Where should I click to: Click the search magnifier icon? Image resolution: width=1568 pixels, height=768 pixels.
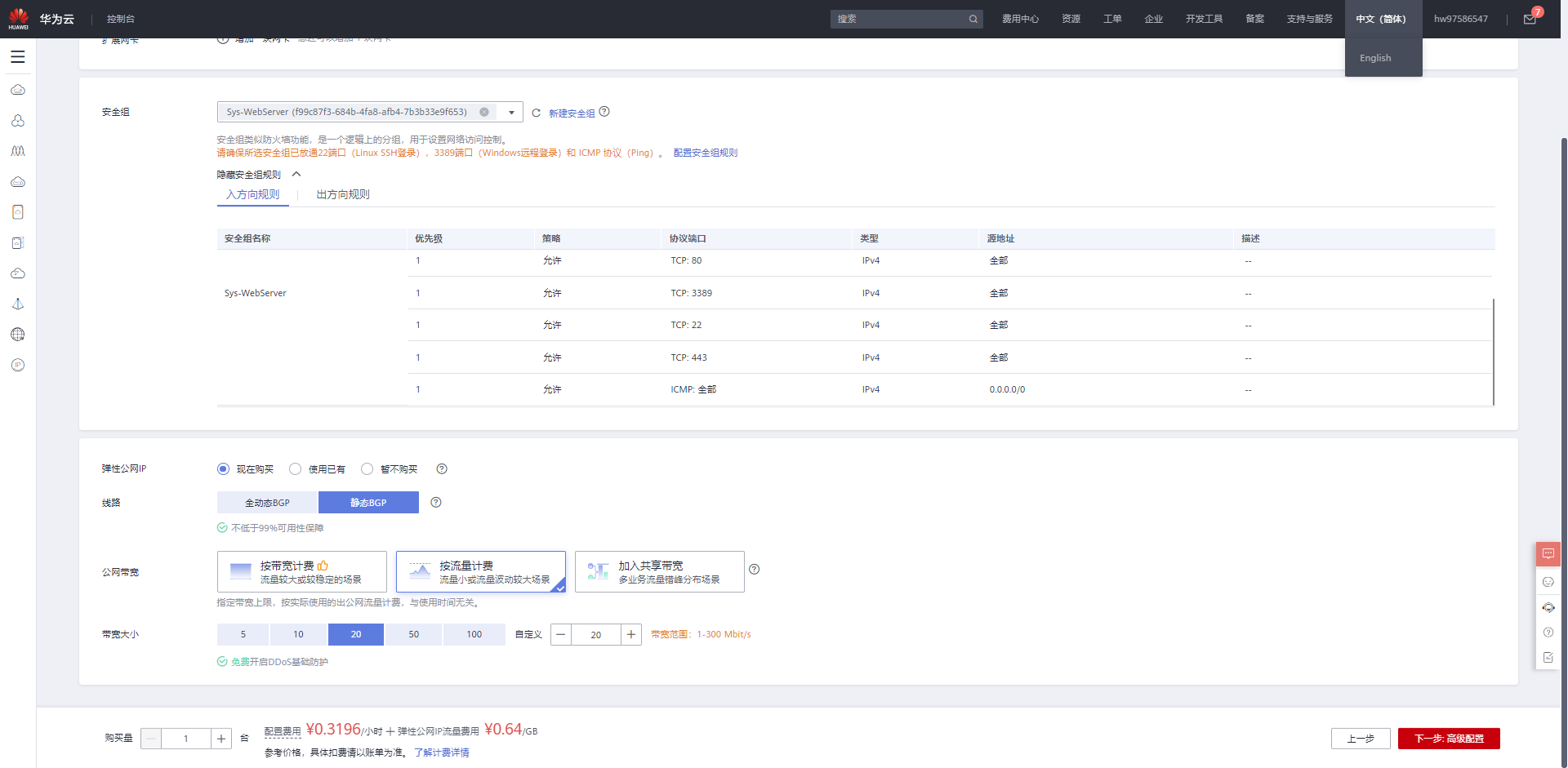coord(973,19)
